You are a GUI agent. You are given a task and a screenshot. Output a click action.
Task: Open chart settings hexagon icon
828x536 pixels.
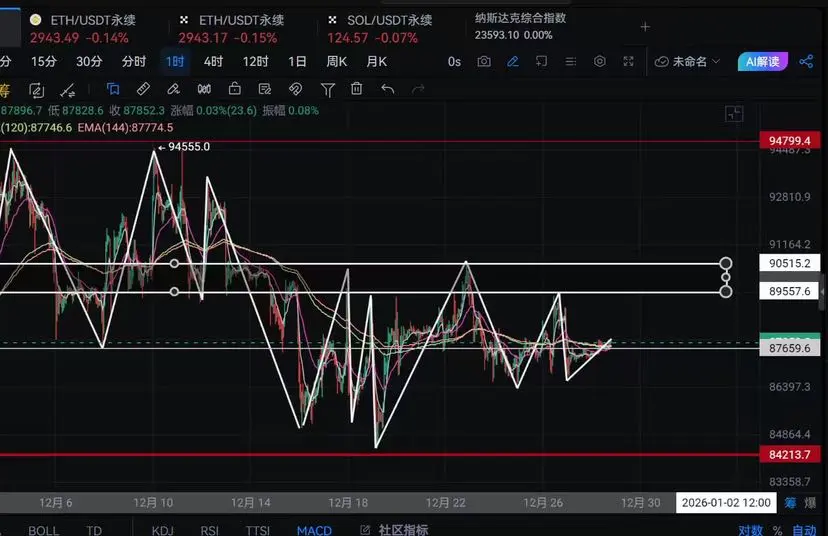599,61
